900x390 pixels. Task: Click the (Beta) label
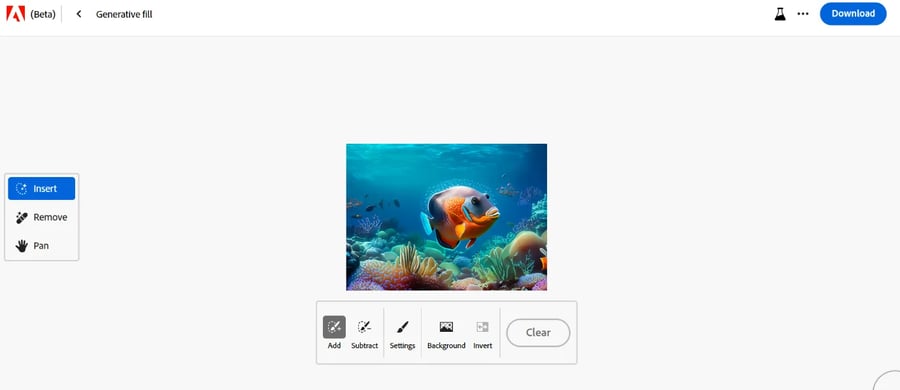pyautogui.click(x=43, y=14)
